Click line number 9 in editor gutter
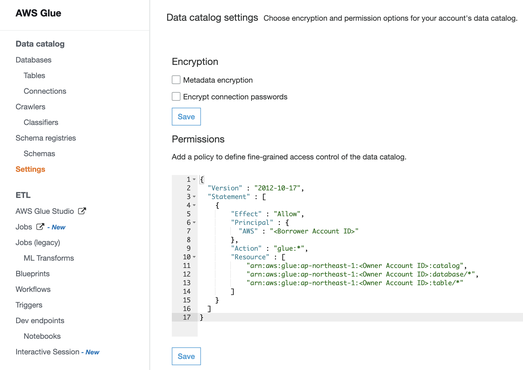This screenshot has height=370, width=523. click(x=188, y=249)
